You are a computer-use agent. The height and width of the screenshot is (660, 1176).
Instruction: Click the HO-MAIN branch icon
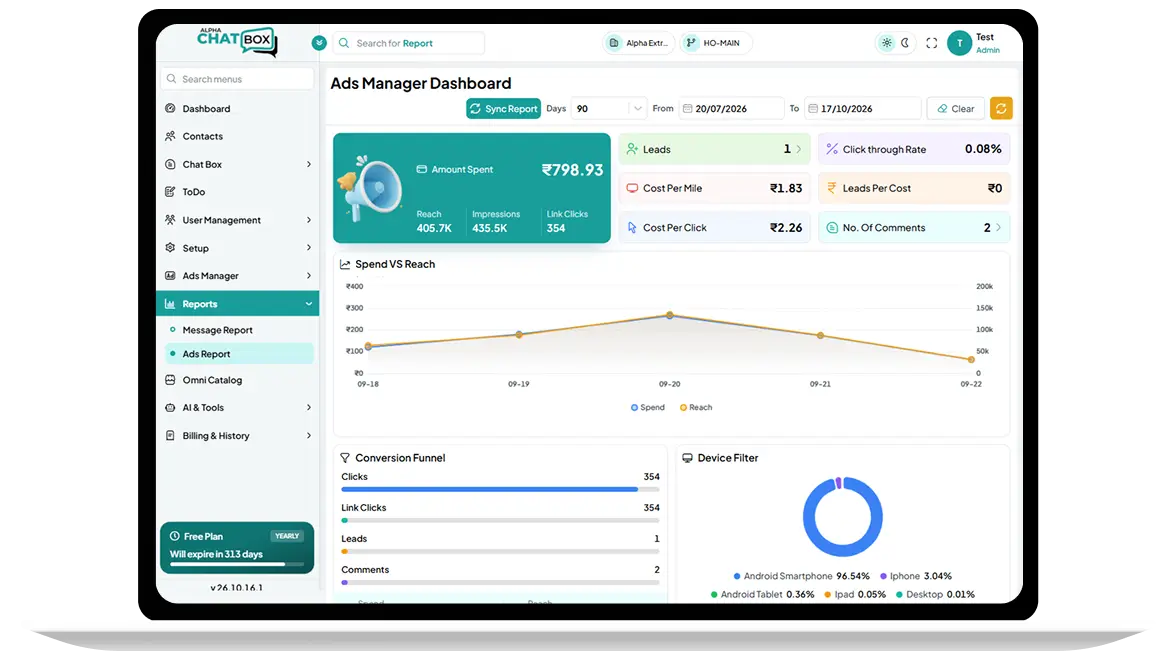click(691, 43)
